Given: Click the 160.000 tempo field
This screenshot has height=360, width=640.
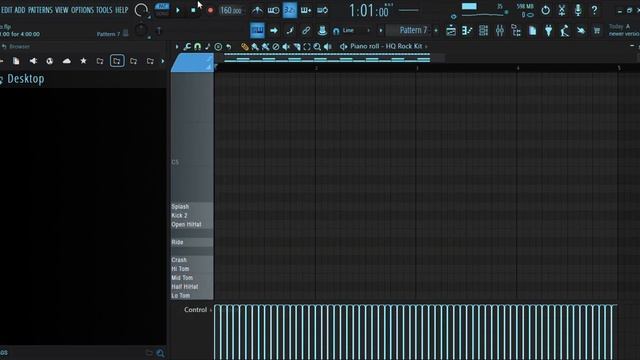Looking at the screenshot, I should click(231, 11).
